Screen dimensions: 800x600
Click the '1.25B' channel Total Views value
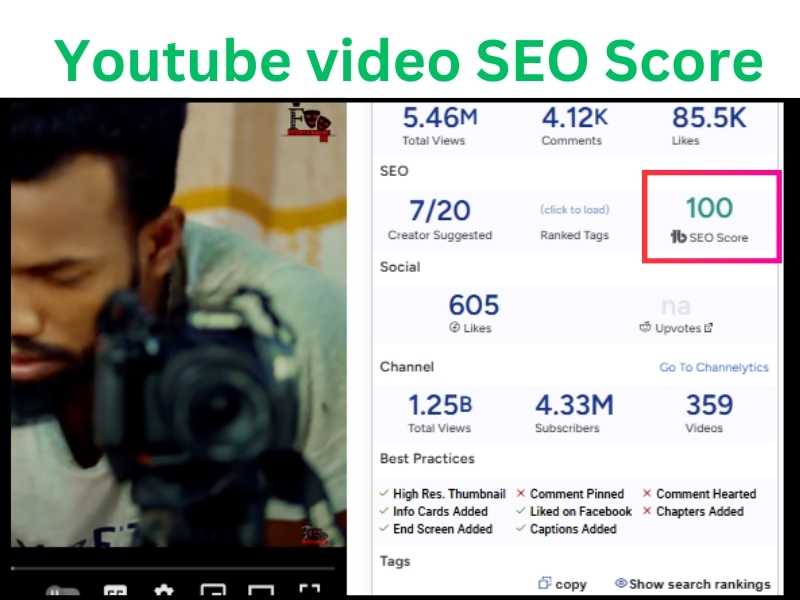[440, 406]
